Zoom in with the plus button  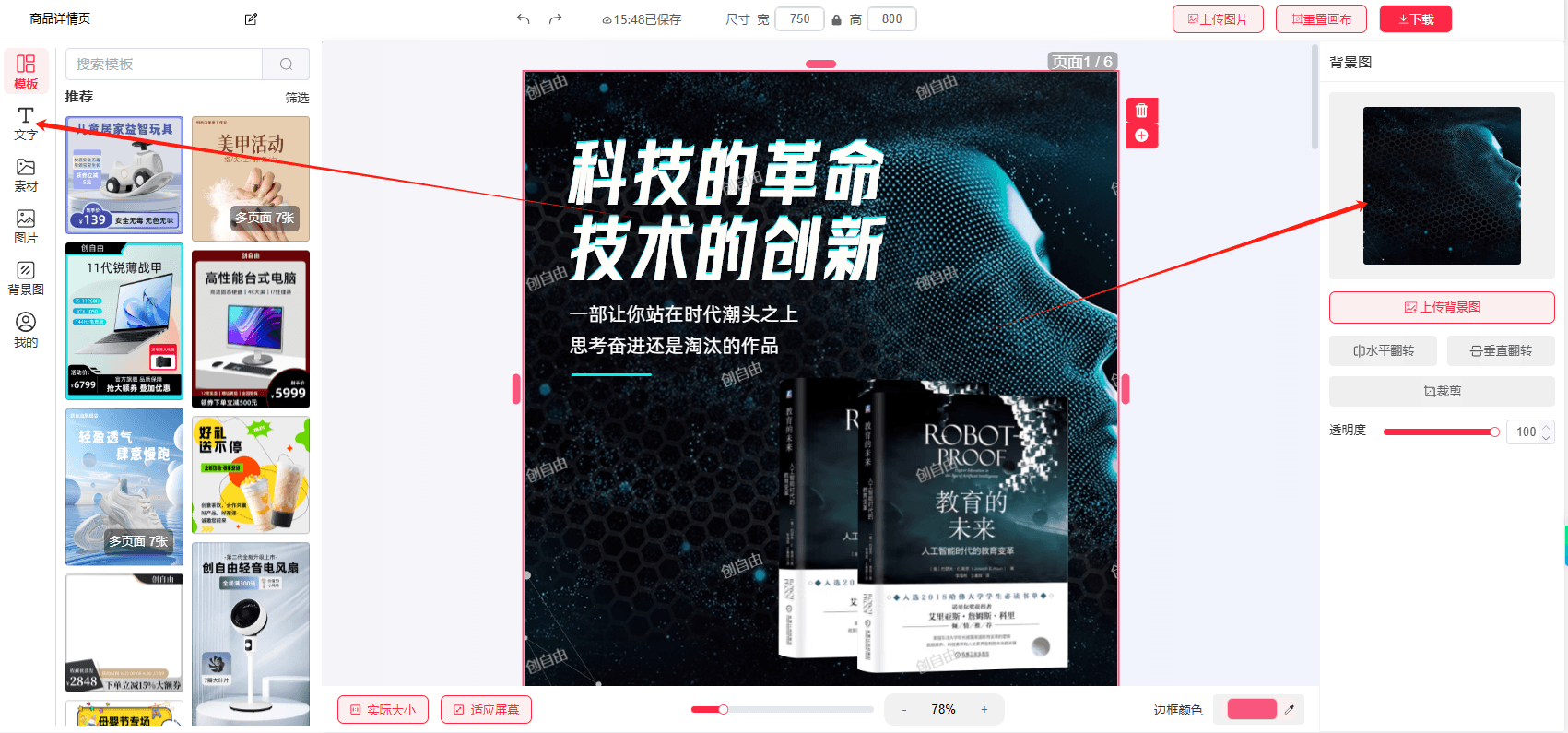pos(984,709)
